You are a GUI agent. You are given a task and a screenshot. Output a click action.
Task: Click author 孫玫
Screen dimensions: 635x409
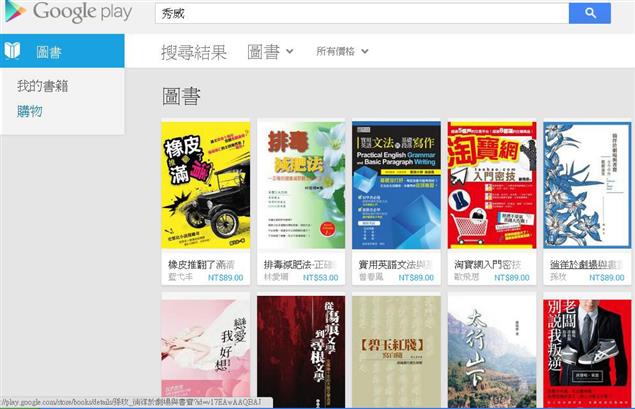point(558,277)
